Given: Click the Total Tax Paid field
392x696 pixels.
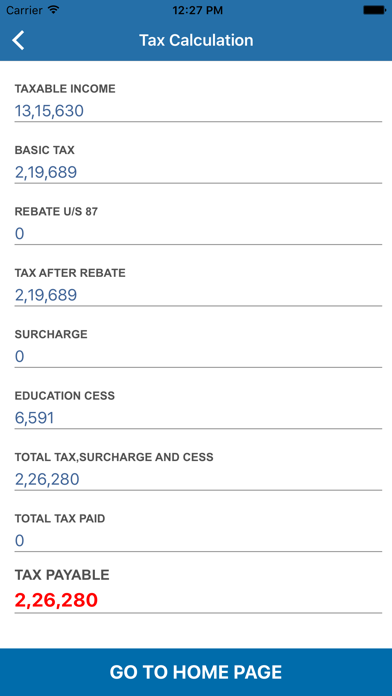Looking at the screenshot, I should tap(198, 541).
